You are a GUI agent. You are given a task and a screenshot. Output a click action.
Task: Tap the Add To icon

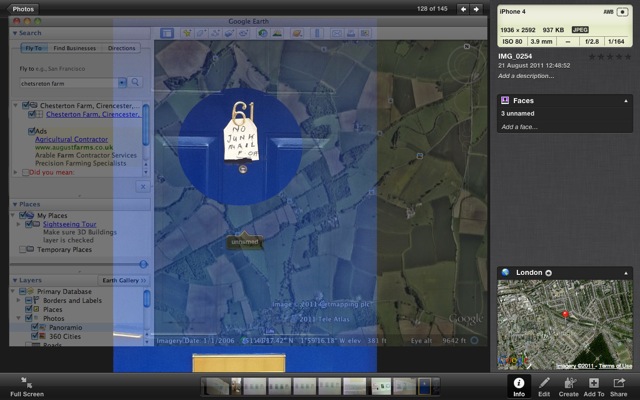click(594, 386)
